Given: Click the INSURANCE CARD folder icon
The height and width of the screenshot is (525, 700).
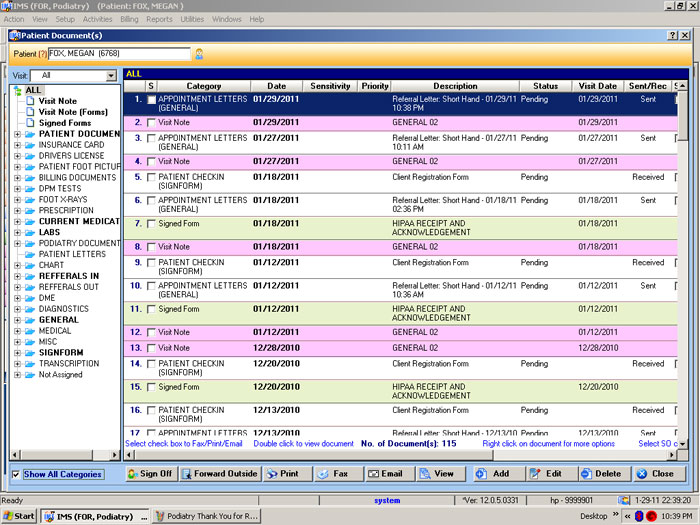Looking at the screenshot, I should [x=30, y=145].
